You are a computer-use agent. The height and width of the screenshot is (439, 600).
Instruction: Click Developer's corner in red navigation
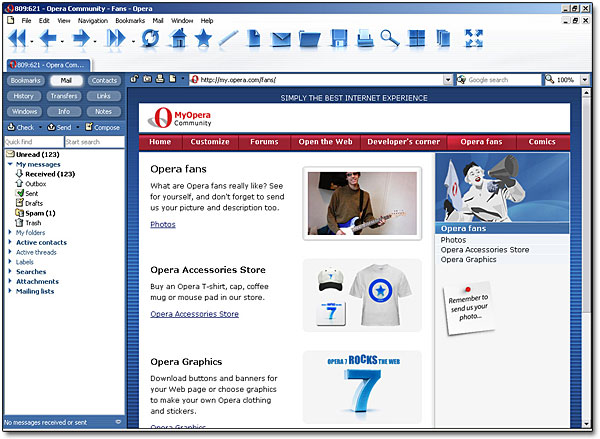(403, 142)
